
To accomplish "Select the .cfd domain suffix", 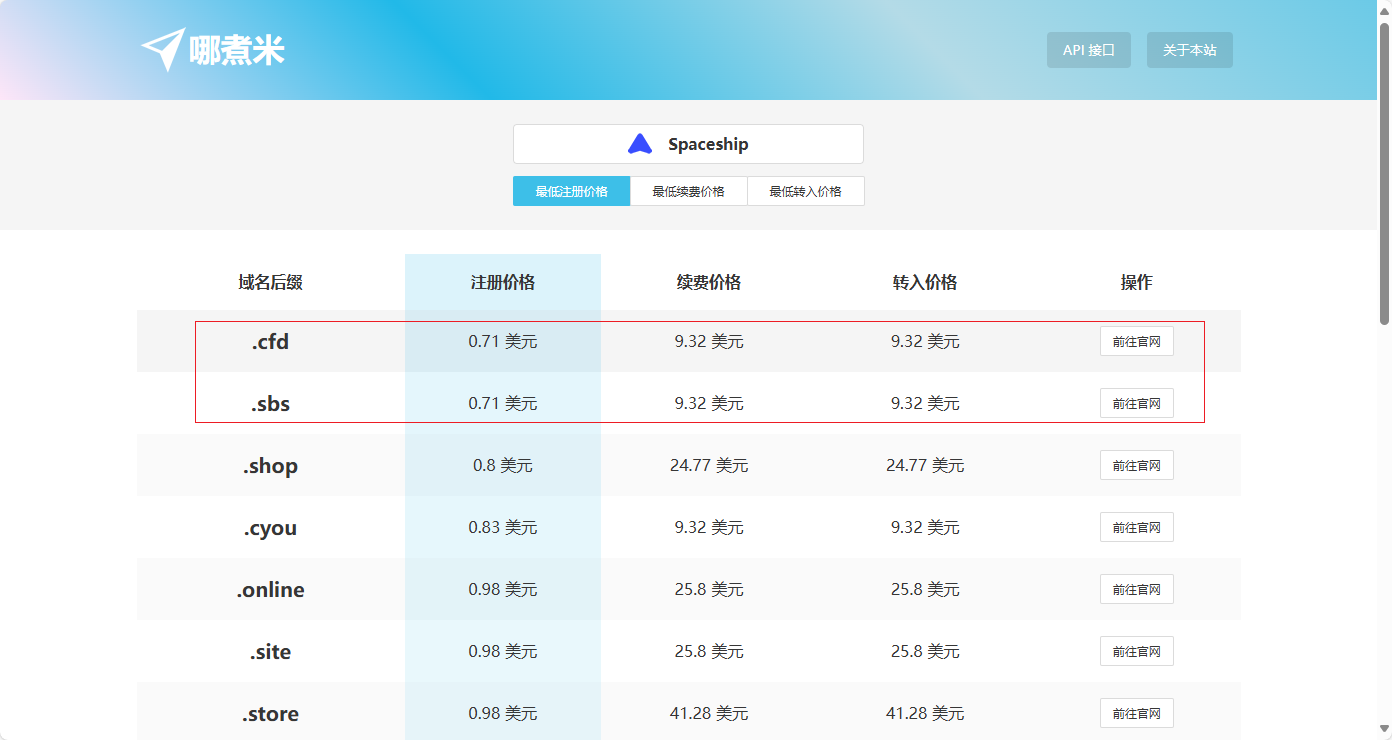I will tap(270, 342).
